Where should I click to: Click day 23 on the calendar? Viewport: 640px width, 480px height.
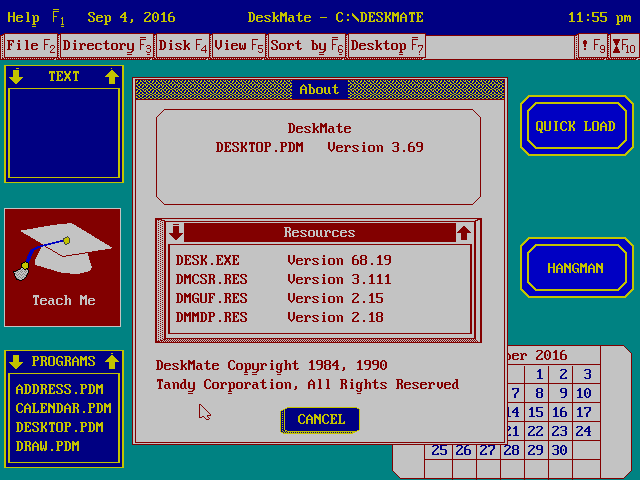(x=560, y=431)
